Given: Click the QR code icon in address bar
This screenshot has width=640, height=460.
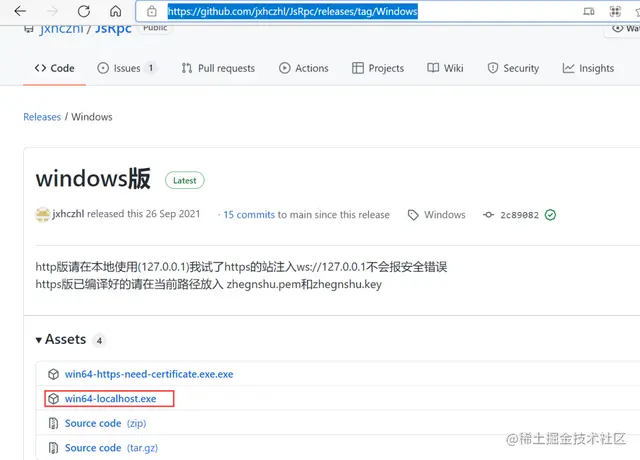Looking at the screenshot, I should pos(615,11).
